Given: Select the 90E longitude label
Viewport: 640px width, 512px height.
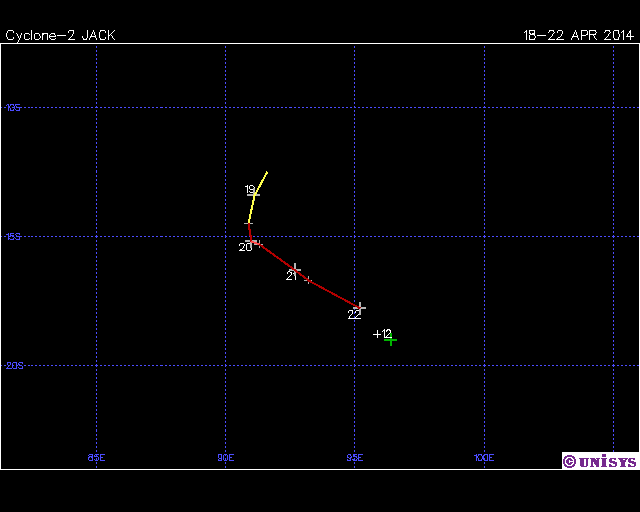Looking at the screenshot, I should point(225,458).
